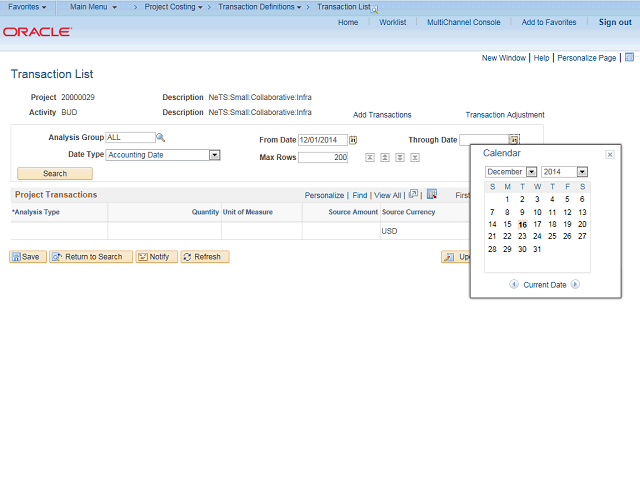
Task: Open the year dropdown in Calendar
Action: coord(582,172)
